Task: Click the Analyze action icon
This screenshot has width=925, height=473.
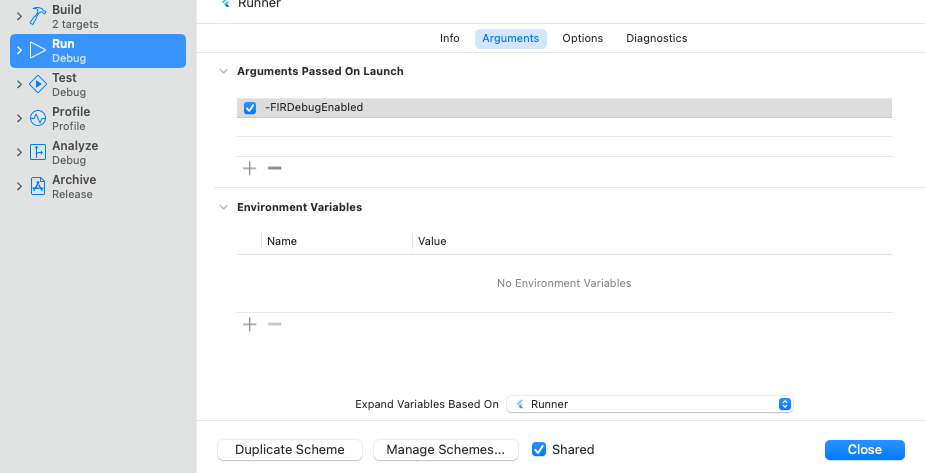Action: pos(38,152)
